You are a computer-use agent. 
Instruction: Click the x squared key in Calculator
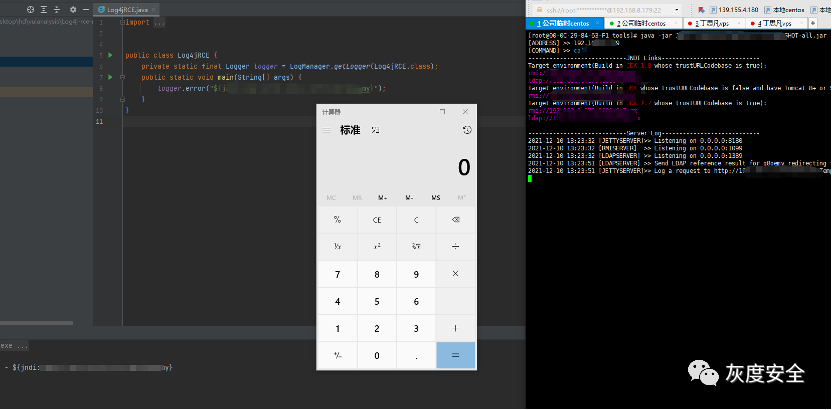(377, 247)
